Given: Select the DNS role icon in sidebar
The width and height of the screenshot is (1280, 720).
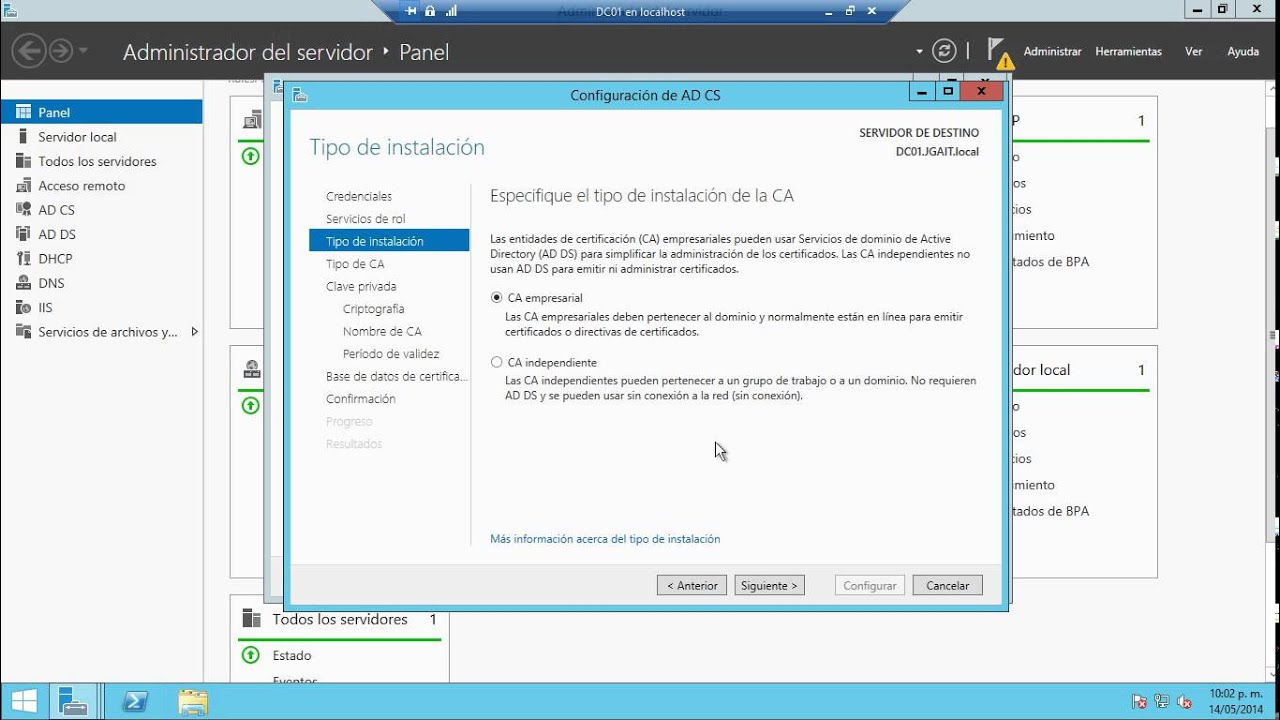Looking at the screenshot, I should click(x=23, y=283).
